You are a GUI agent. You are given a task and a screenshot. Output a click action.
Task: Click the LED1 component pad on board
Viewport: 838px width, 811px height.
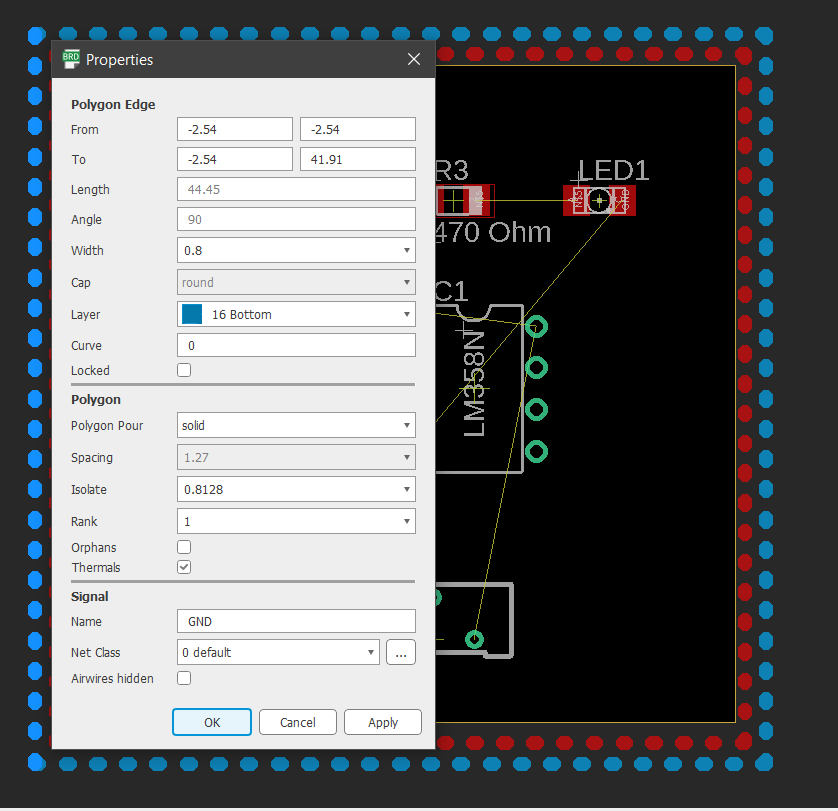599,201
